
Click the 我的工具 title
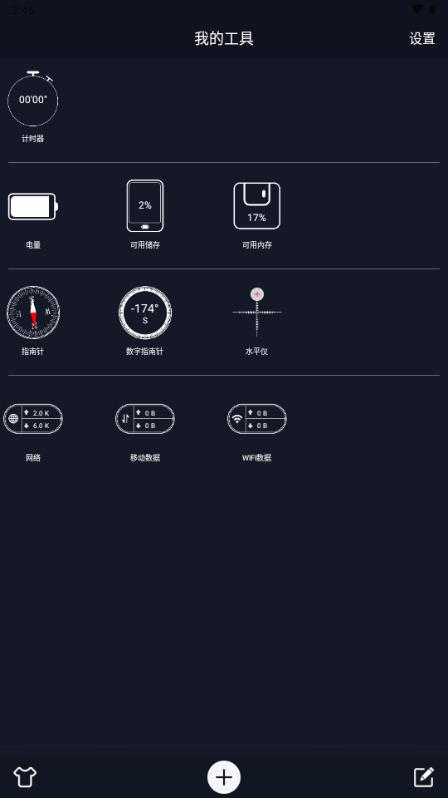tap(224, 38)
